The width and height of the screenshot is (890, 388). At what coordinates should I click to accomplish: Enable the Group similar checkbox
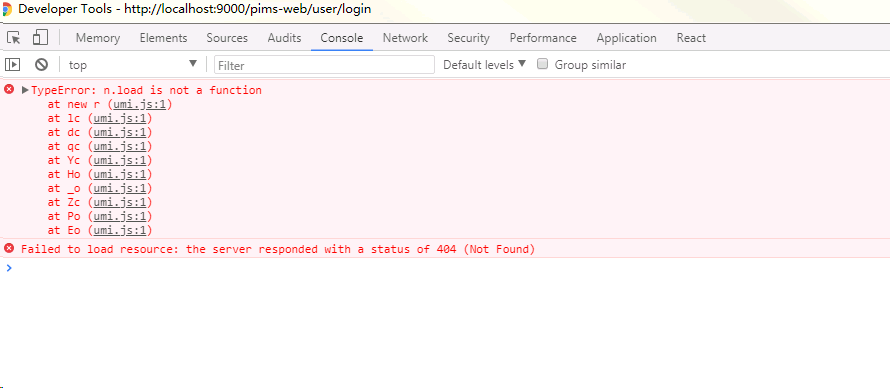(543, 64)
